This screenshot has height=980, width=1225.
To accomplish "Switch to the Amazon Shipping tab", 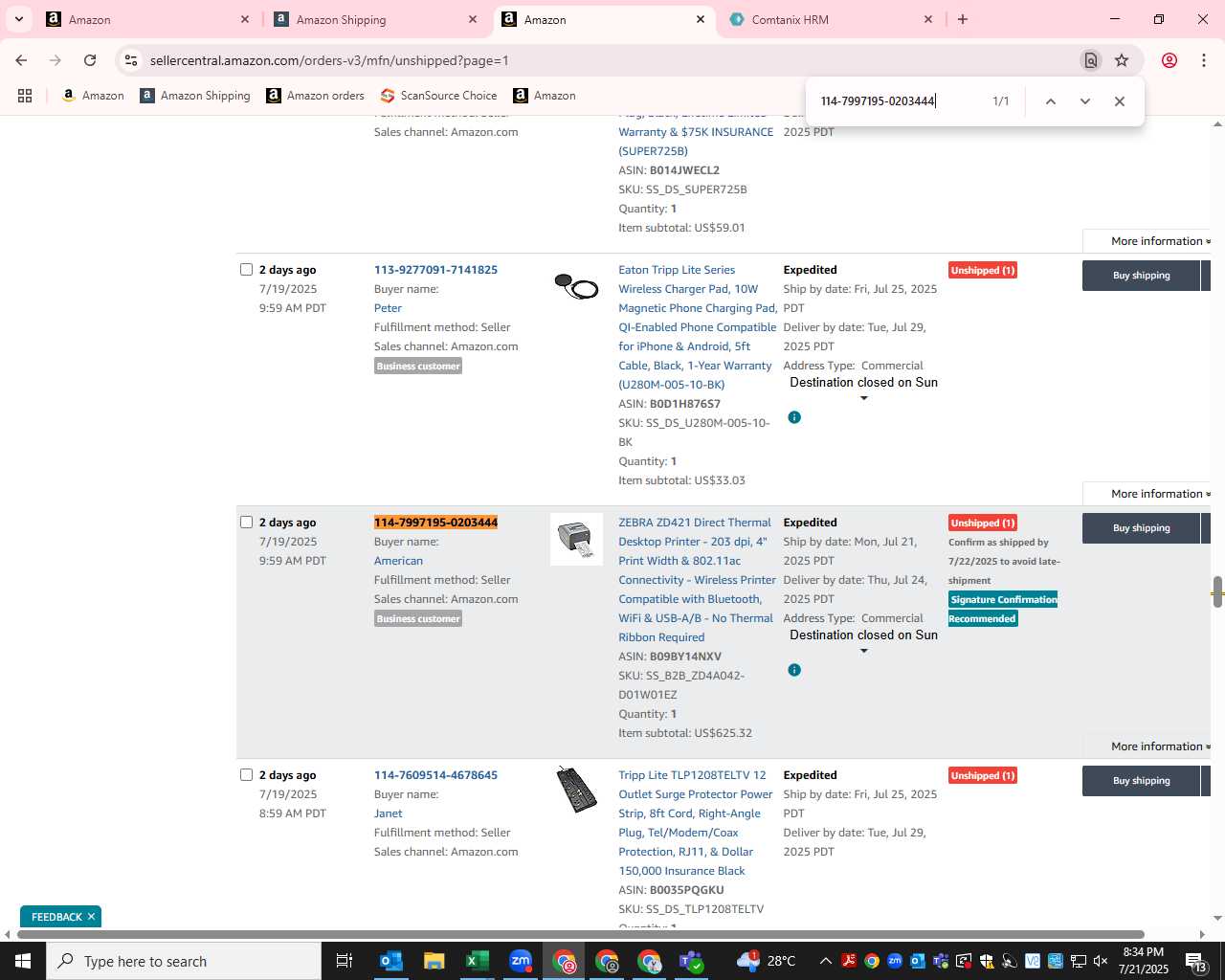I will 376,19.
